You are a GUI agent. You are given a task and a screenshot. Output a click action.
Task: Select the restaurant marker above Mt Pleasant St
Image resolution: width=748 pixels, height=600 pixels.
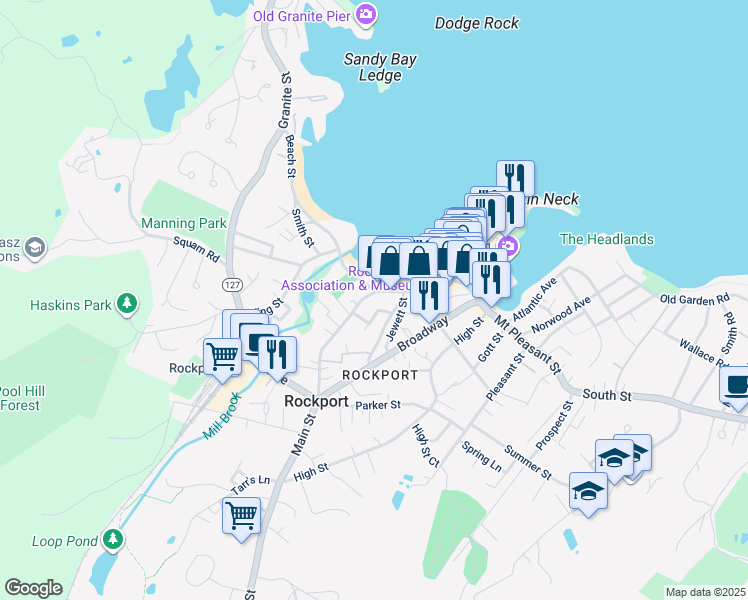[491, 280]
